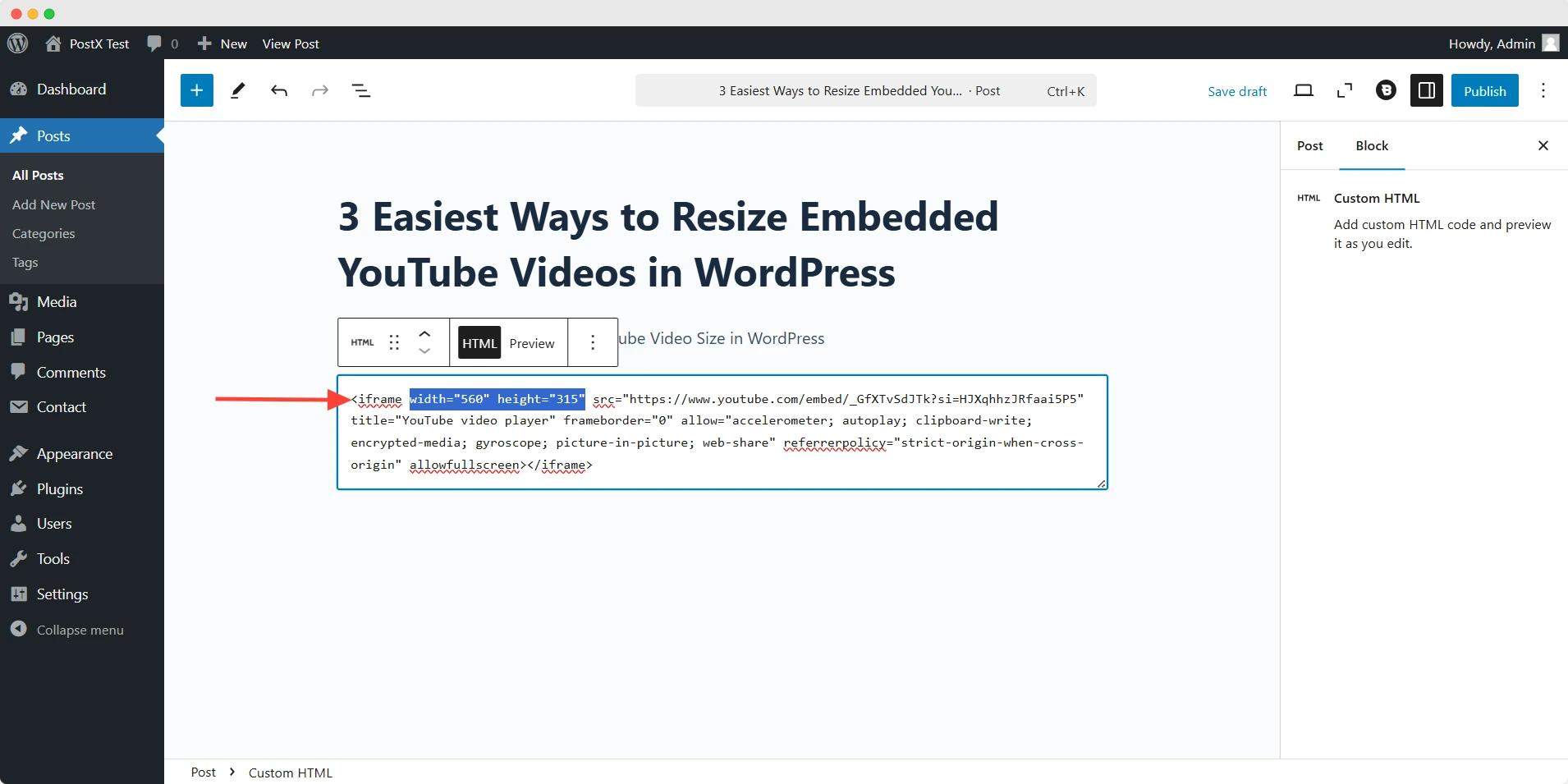Open Posts menu in sidebar
Screen dimensions: 1568x784
coord(82,135)
